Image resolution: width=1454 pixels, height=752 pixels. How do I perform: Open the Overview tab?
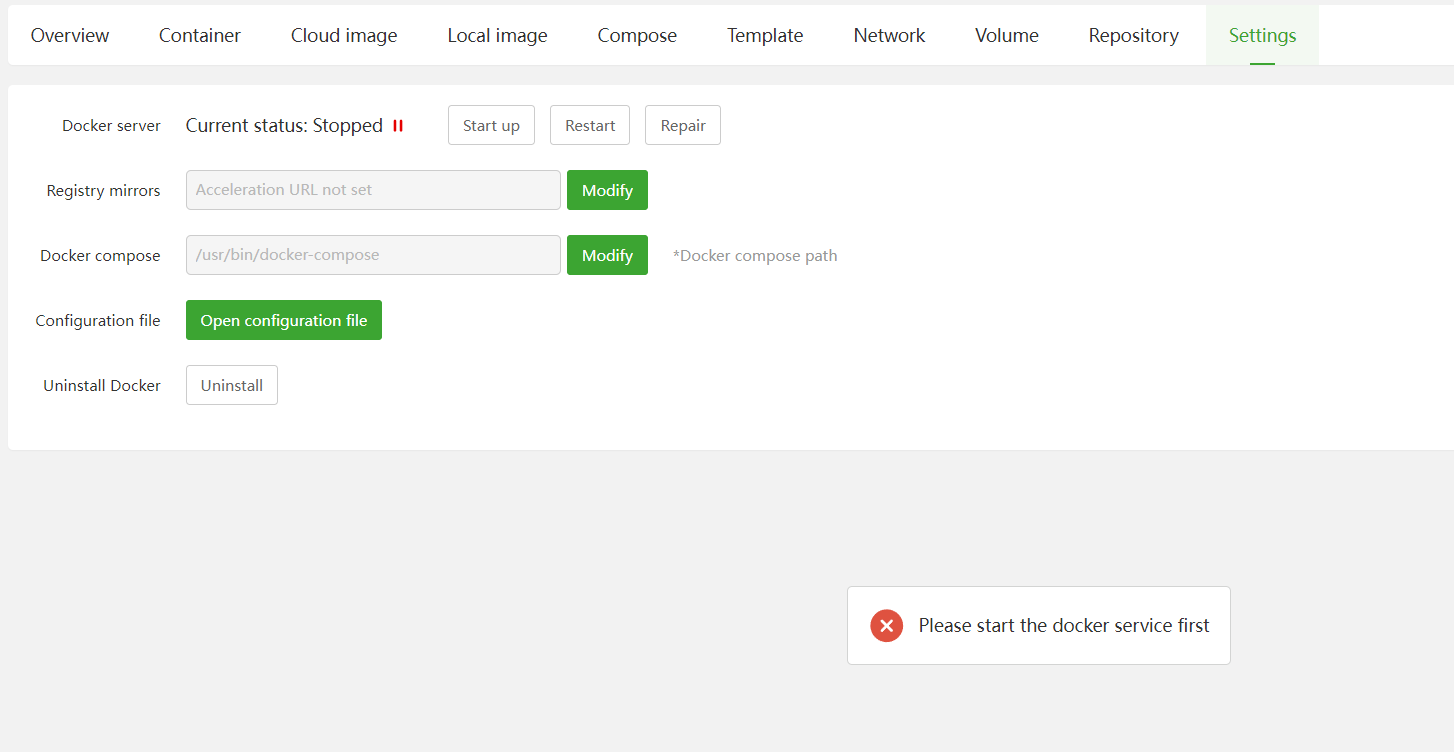point(70,36)
